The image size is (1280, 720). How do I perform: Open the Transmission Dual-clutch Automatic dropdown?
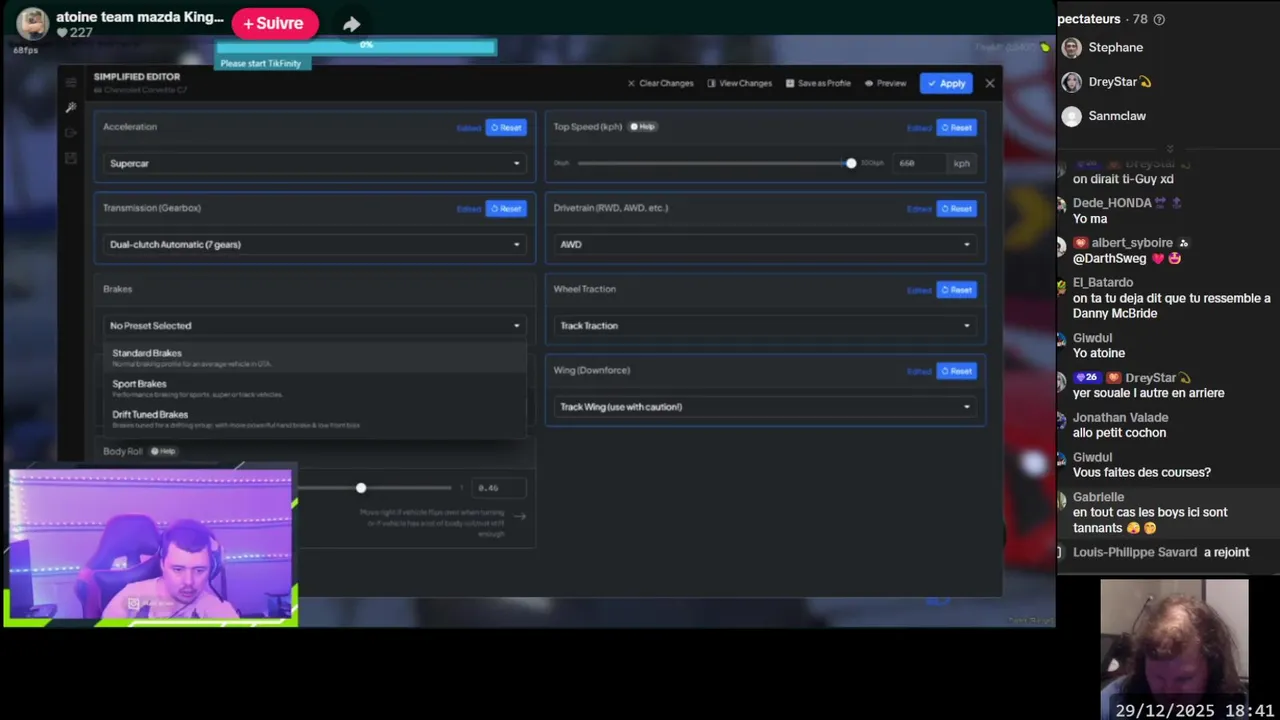tap(315, 244)
